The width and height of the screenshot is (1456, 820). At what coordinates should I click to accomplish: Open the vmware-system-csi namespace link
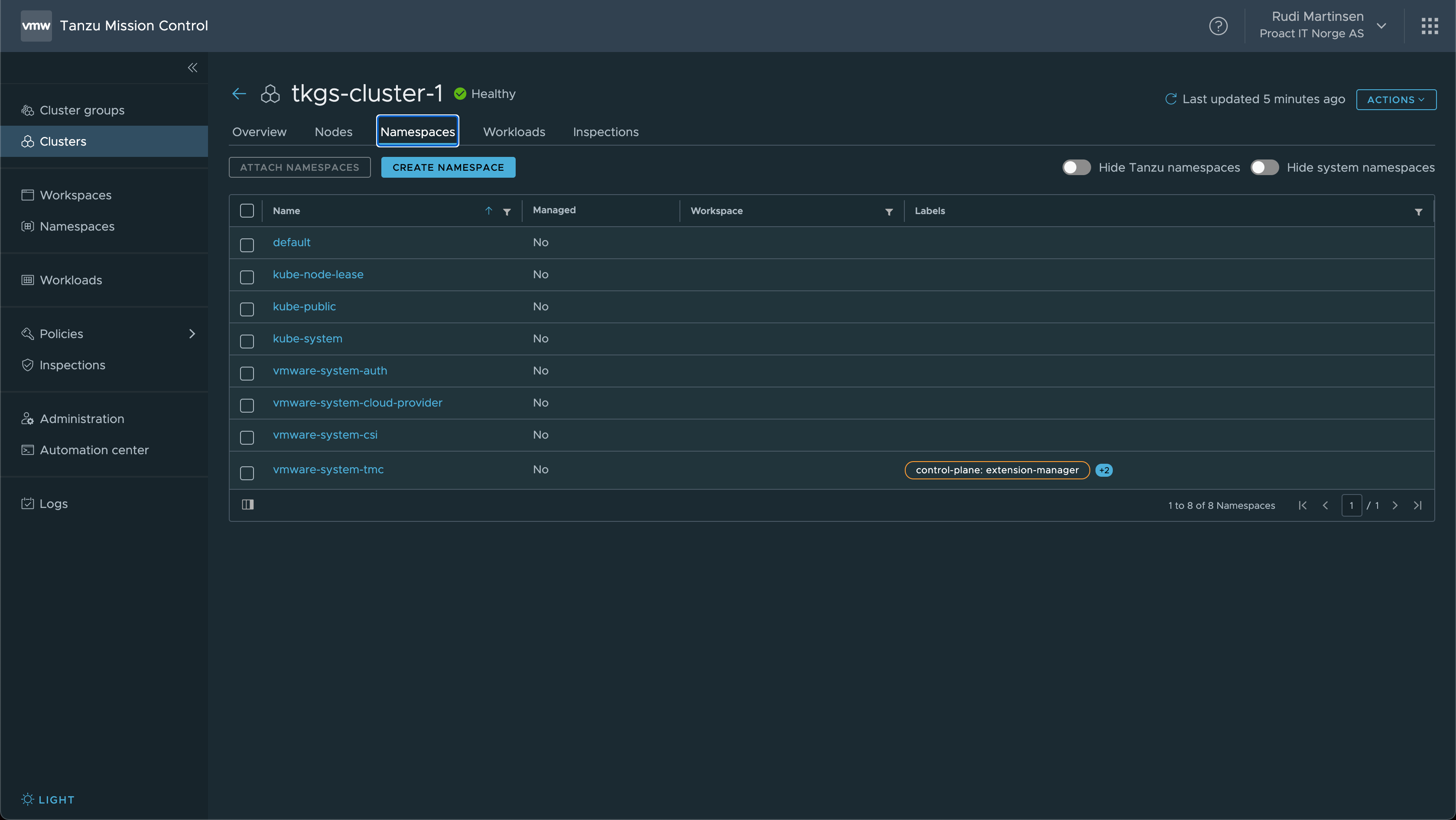pyautogui.click(x=325, y=435)
